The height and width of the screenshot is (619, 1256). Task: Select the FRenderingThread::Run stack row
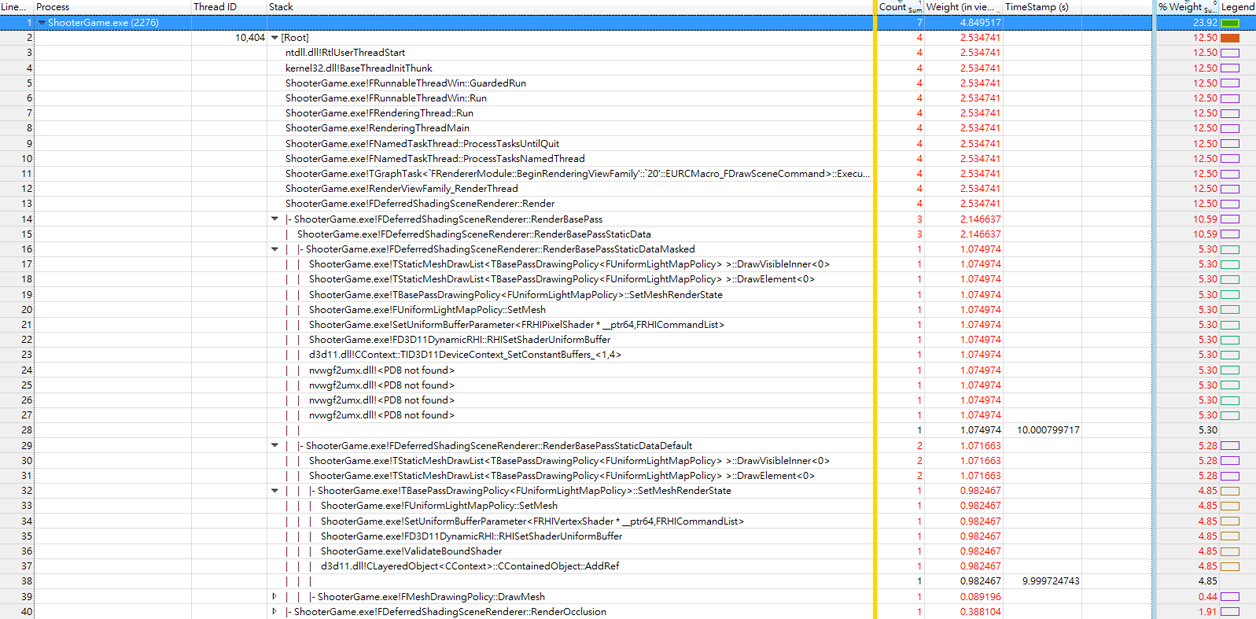point(379,113)
